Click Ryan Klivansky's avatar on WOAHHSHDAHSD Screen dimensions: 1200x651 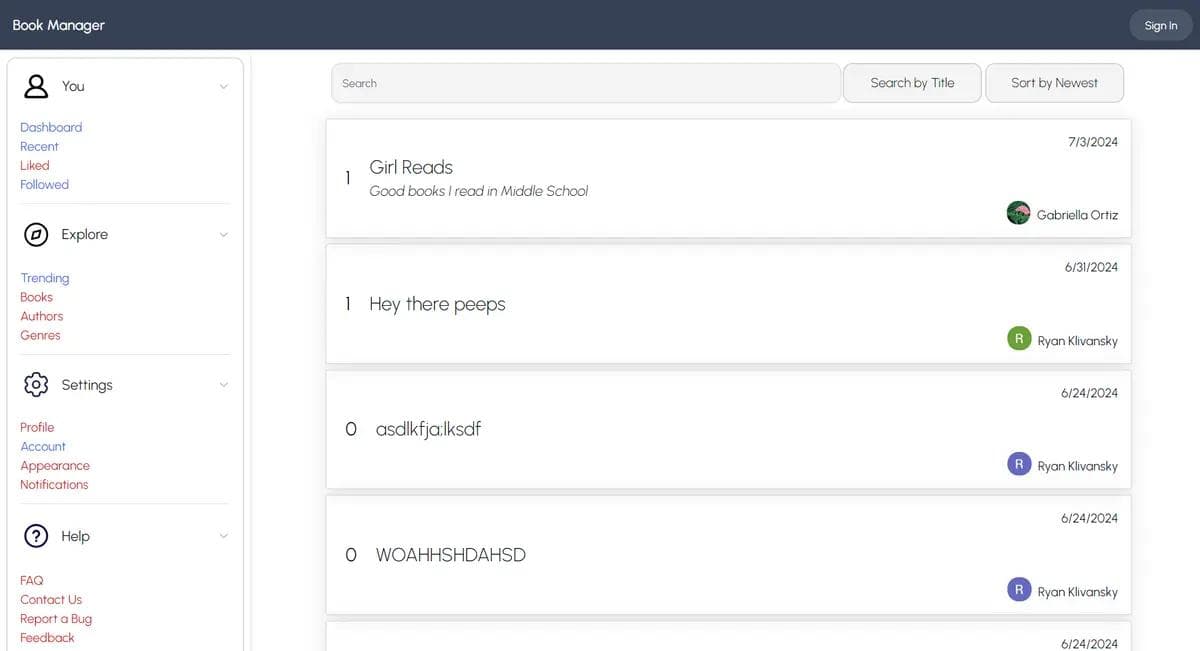[x=1018, y=590]
